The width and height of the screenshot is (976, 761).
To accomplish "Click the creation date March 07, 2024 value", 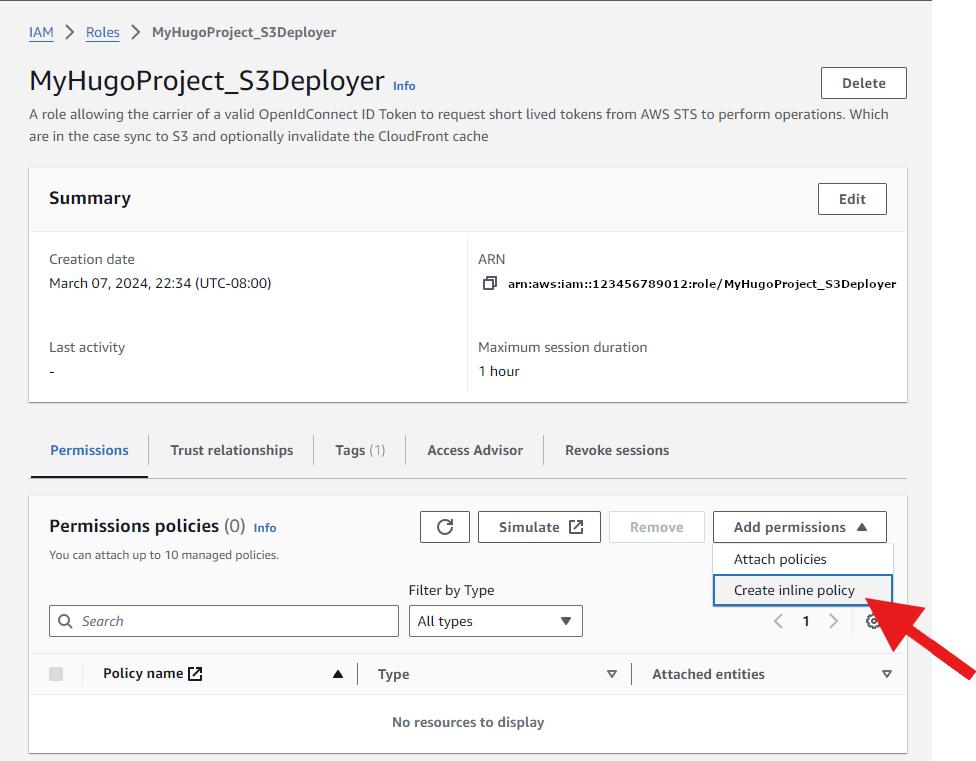I will (x=160, y=283).
